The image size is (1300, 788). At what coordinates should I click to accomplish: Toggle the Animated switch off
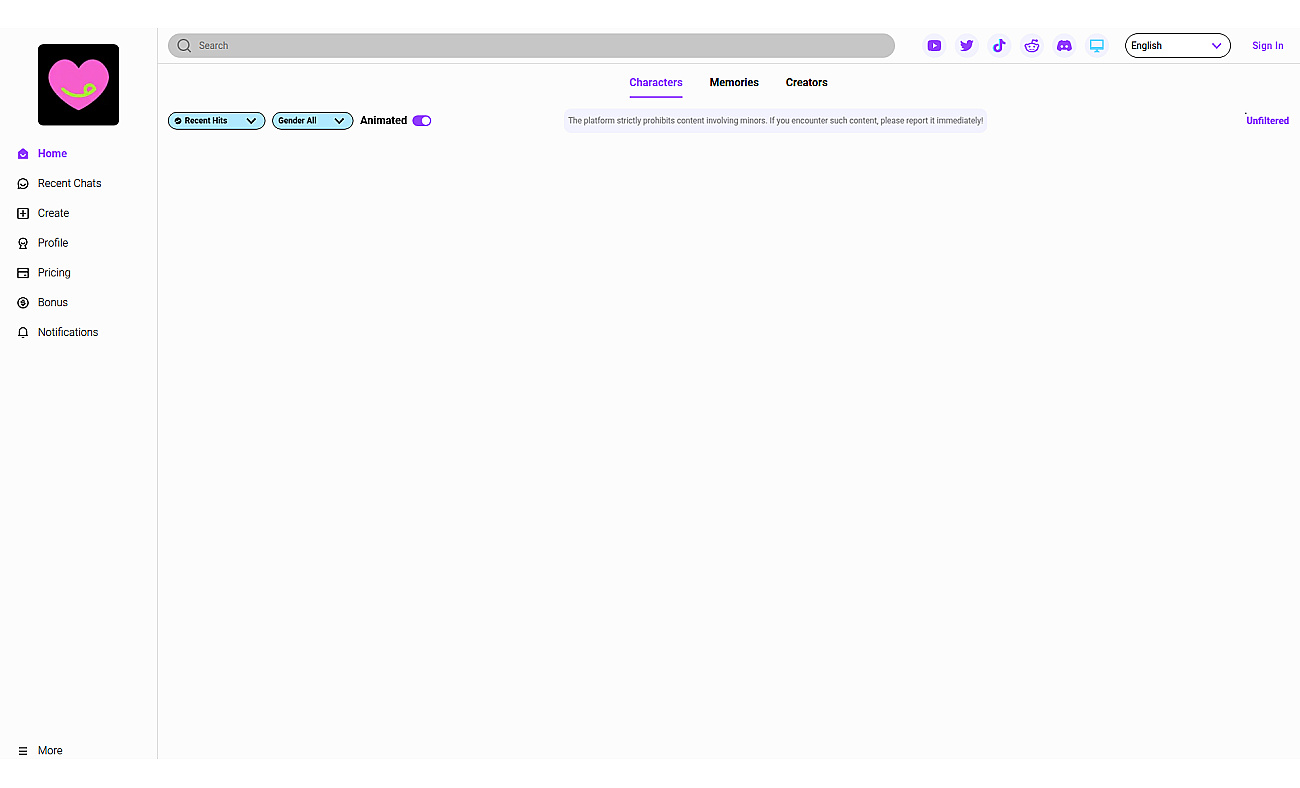(x=422, y=121)
